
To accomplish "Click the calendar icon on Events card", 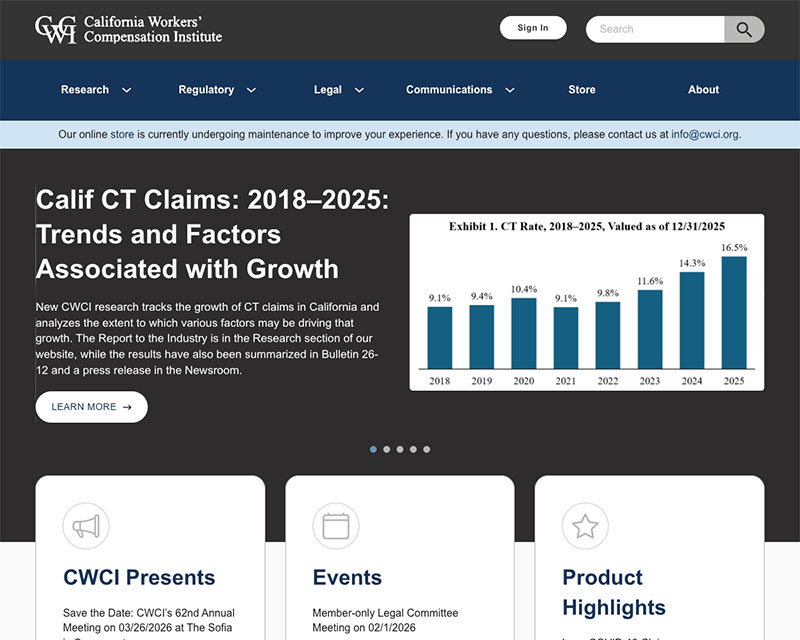I will [336, 526].
